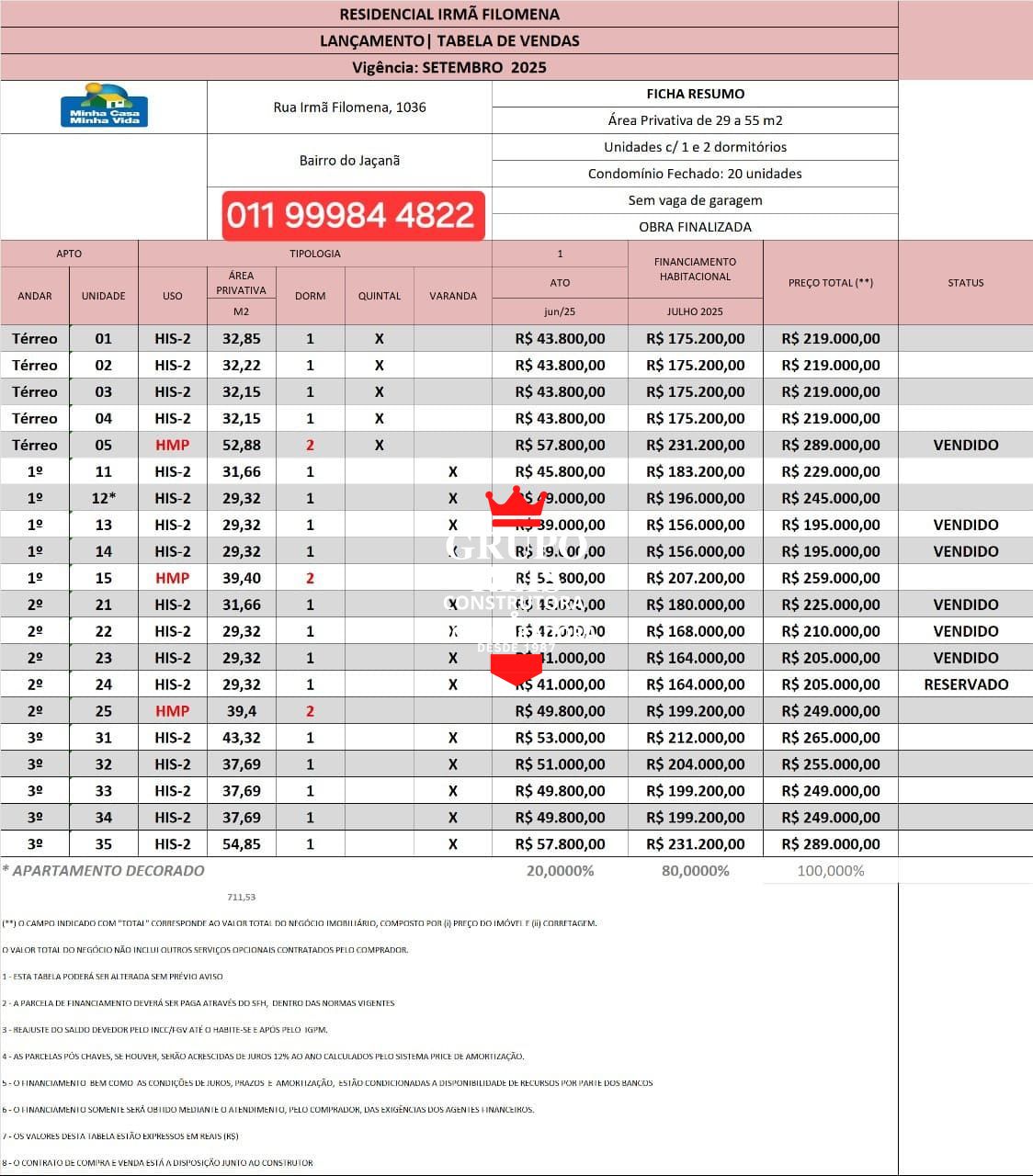Click the RESIDENCIAL IRMÃ FILOMENA title
Screen dimensions: 1033x1176
(450, 14)
